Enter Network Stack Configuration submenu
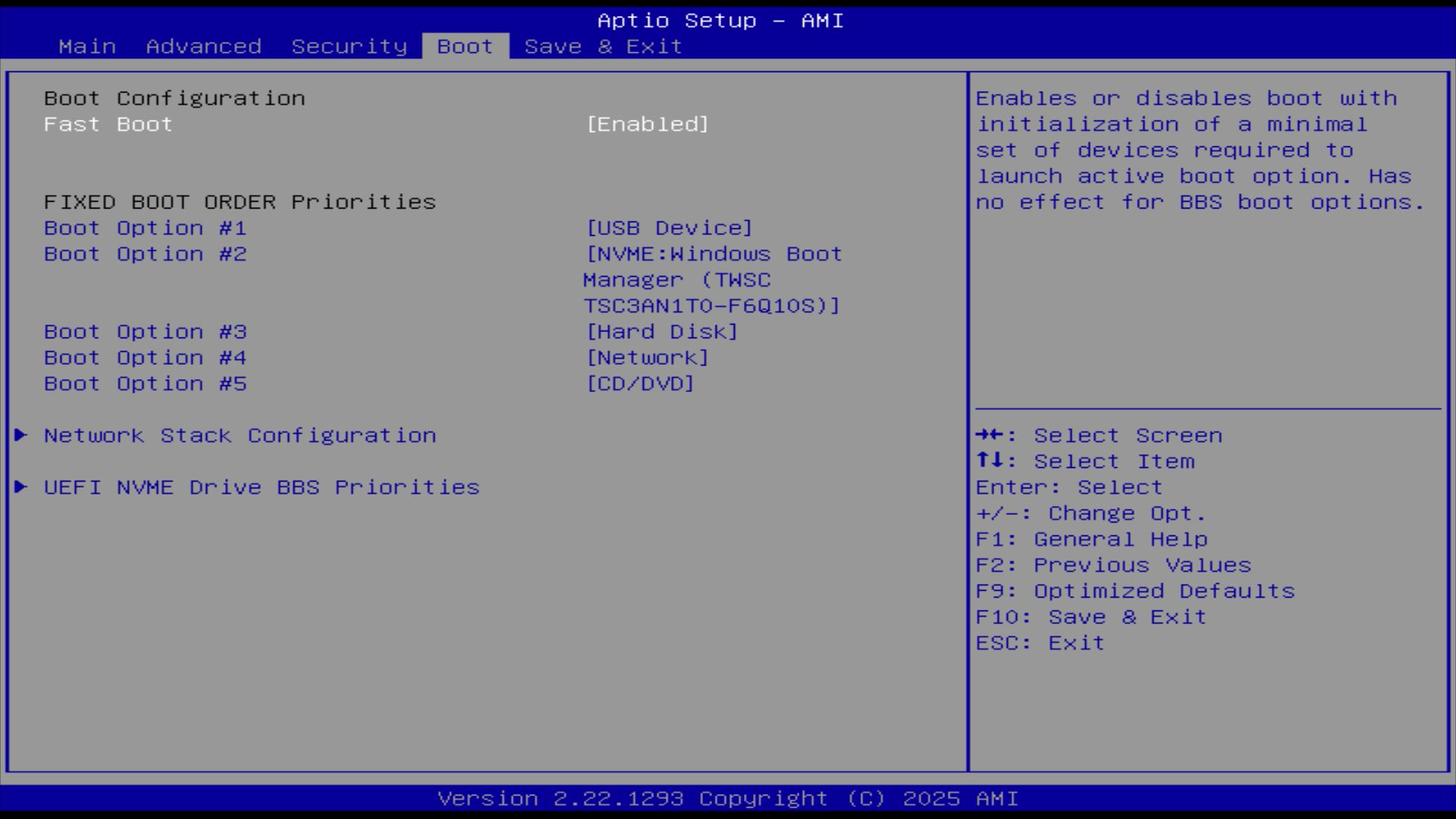Viewport: 1456px width, 819px height. click(x=240, y=435)
